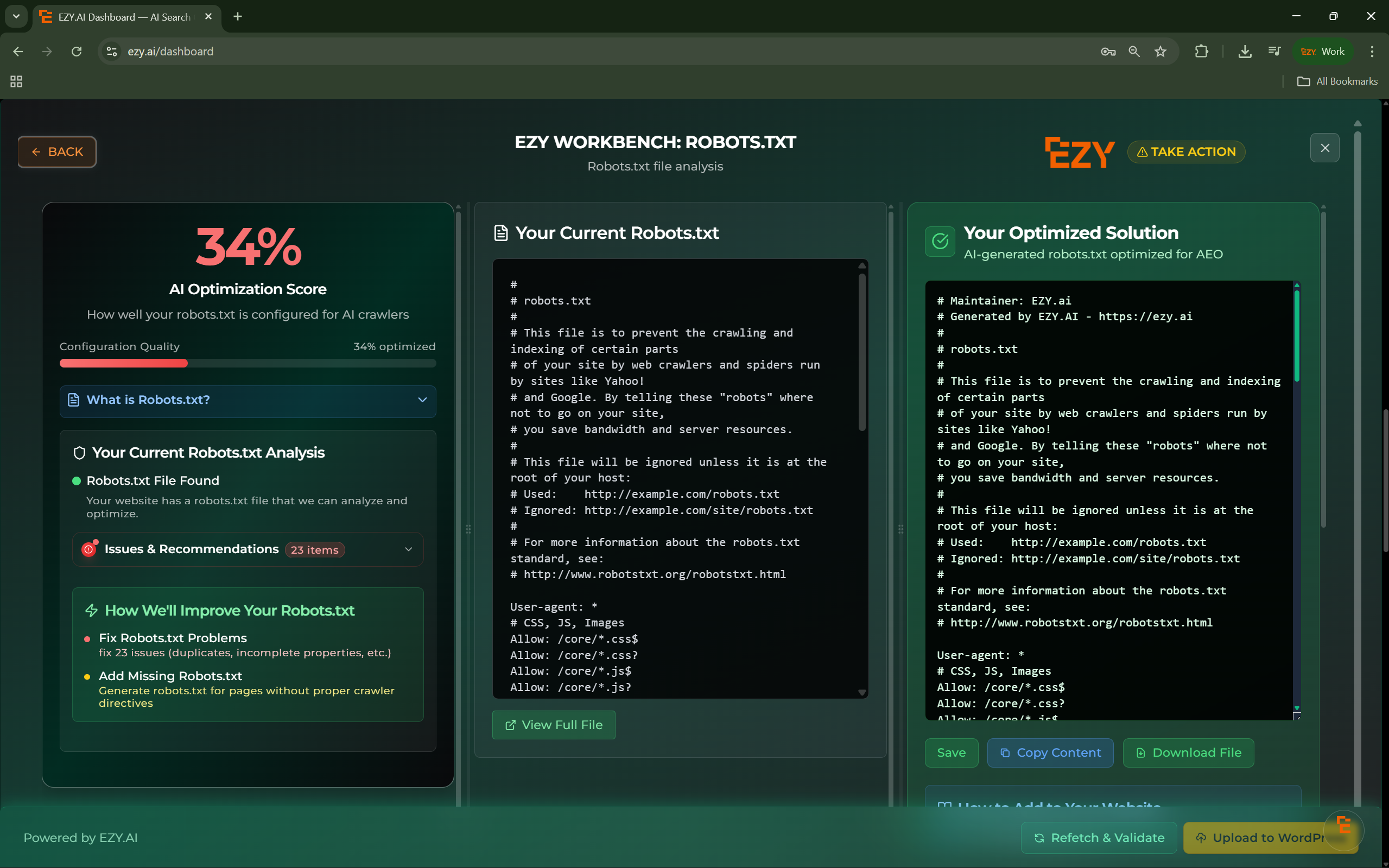Click the password key icon in address bar
This screenshot has width=1389, height=868.
coord(1108,52)
